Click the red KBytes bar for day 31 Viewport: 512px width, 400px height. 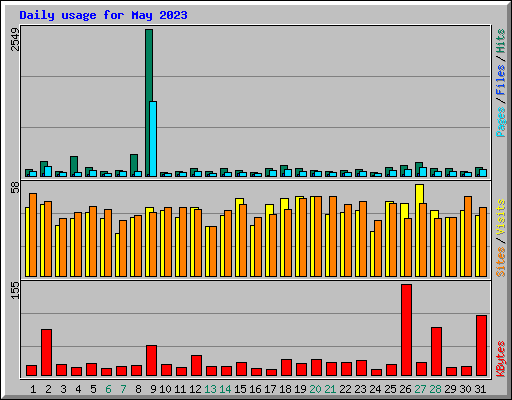[481, 345]
